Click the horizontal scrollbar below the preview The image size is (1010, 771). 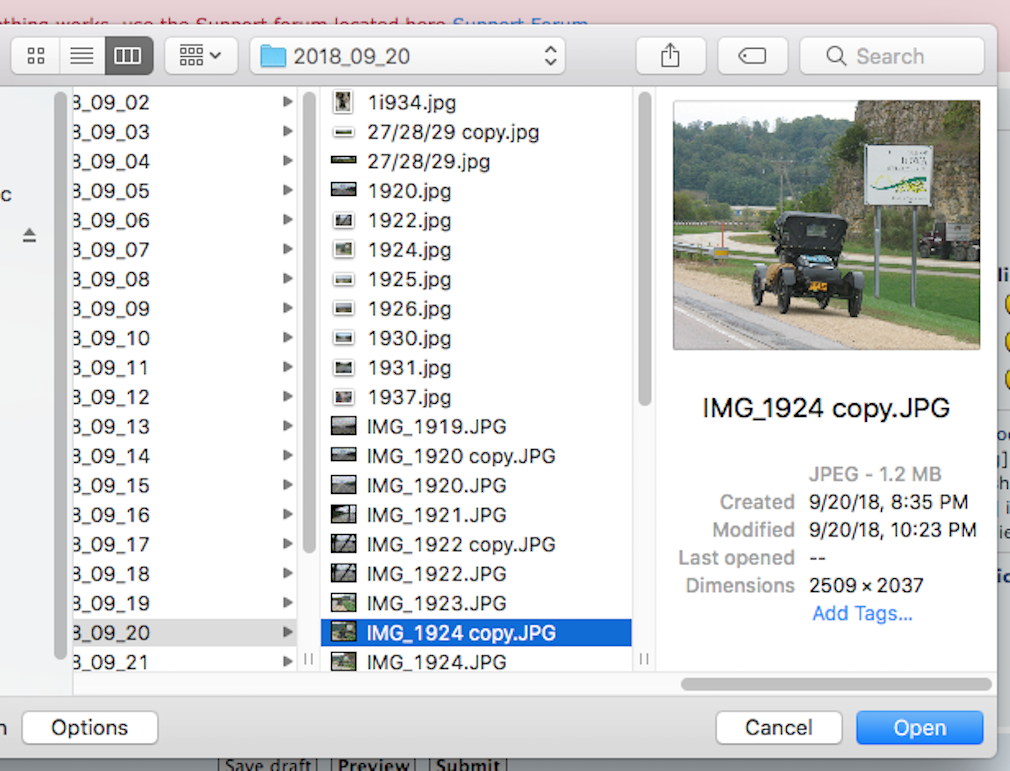[836, 685]
